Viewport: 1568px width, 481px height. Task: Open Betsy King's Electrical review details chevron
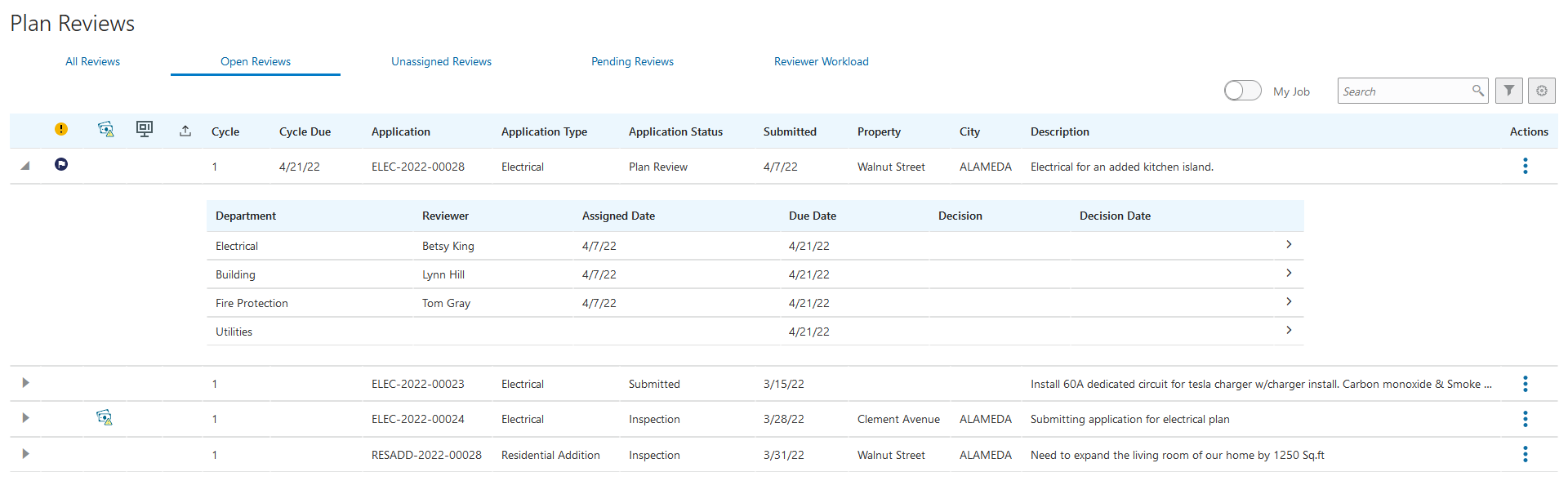[x=1289, y=245]
